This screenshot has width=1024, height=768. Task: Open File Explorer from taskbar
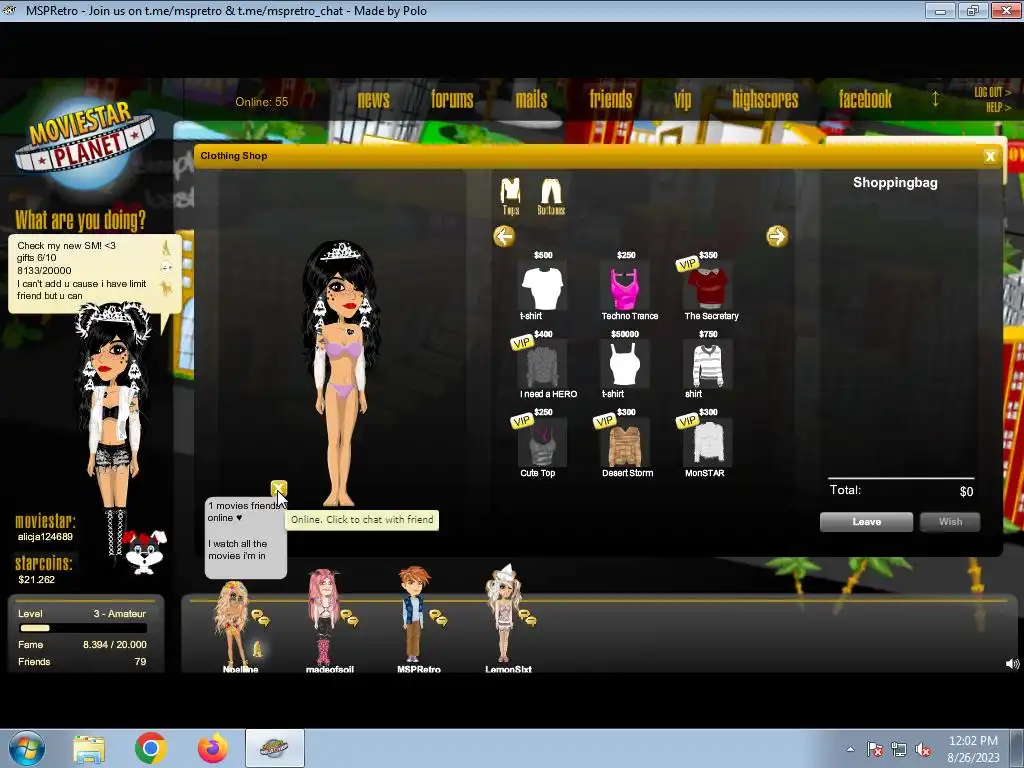(x=89, y=749)
